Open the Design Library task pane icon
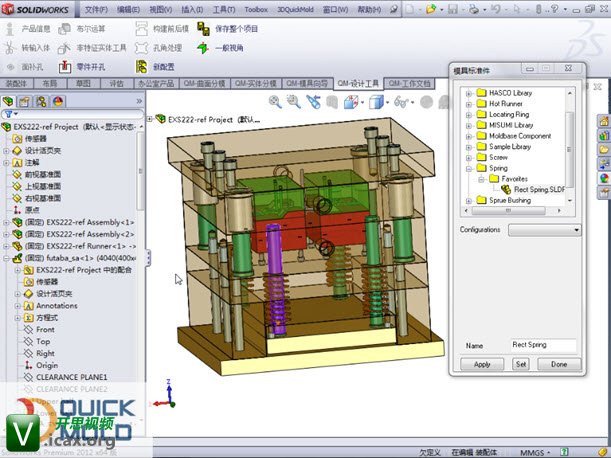This screenshot has height=458, width=611. 604,136
